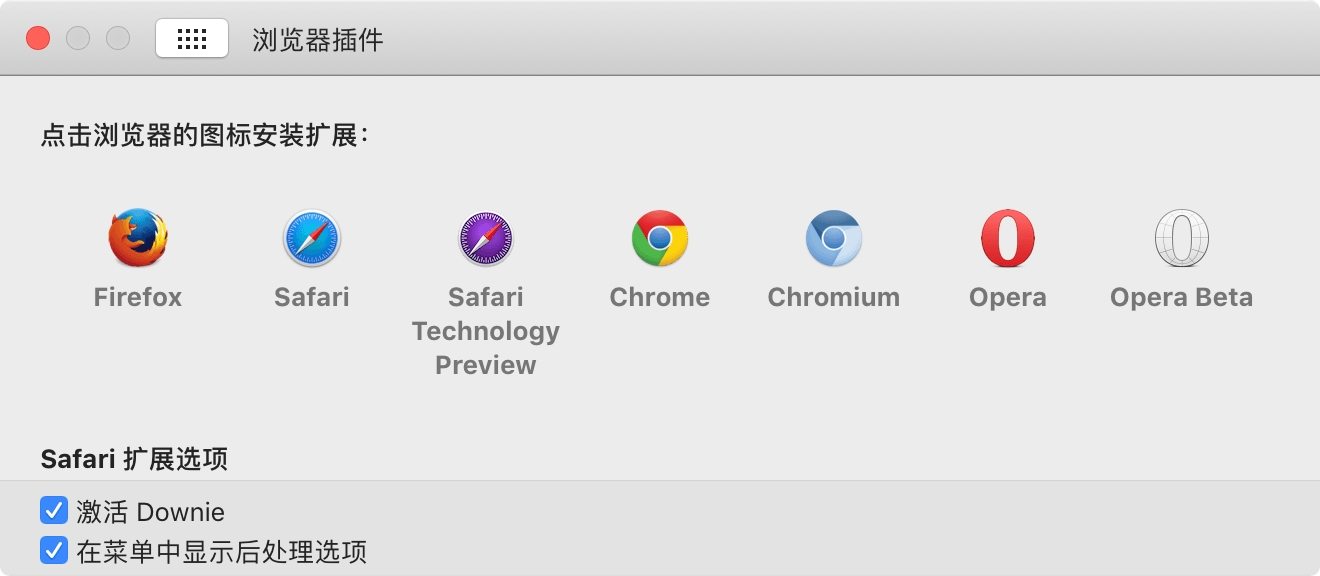The image size is (1320, 576).
Task: Install extension via Safari compass icon
Action: (x=312, y=238)
